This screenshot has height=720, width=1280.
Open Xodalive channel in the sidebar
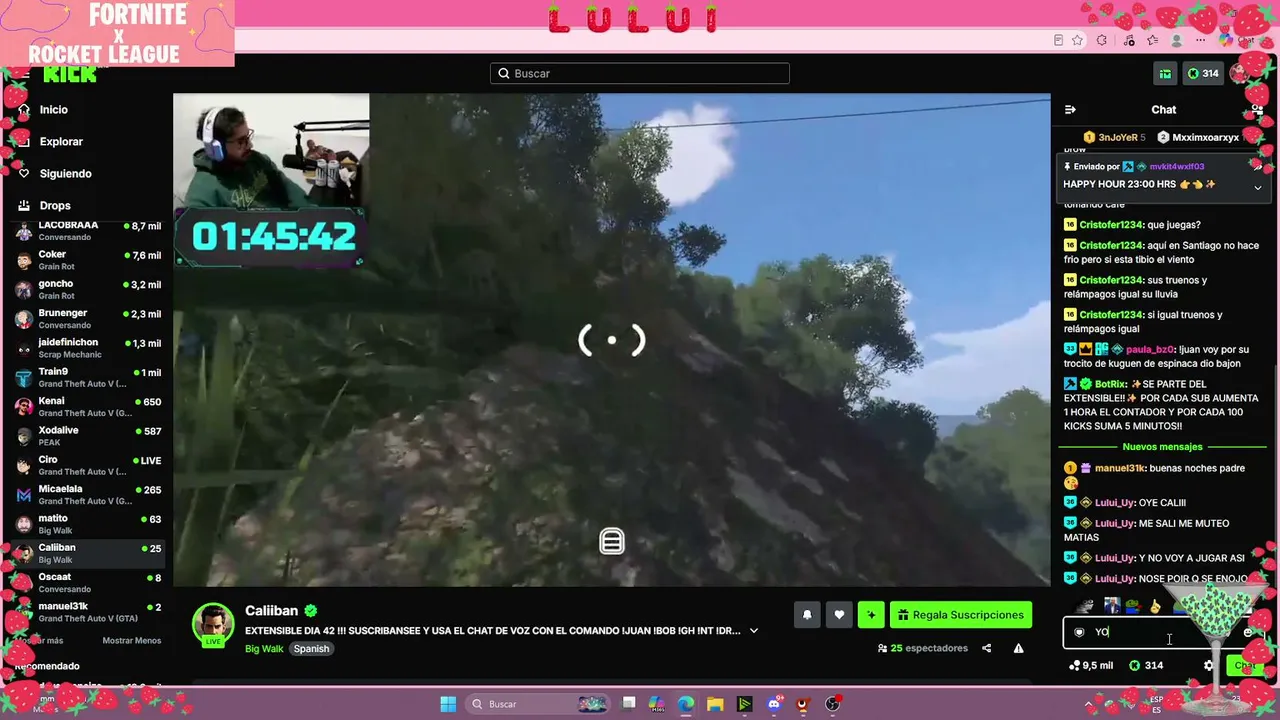[89, 435]
